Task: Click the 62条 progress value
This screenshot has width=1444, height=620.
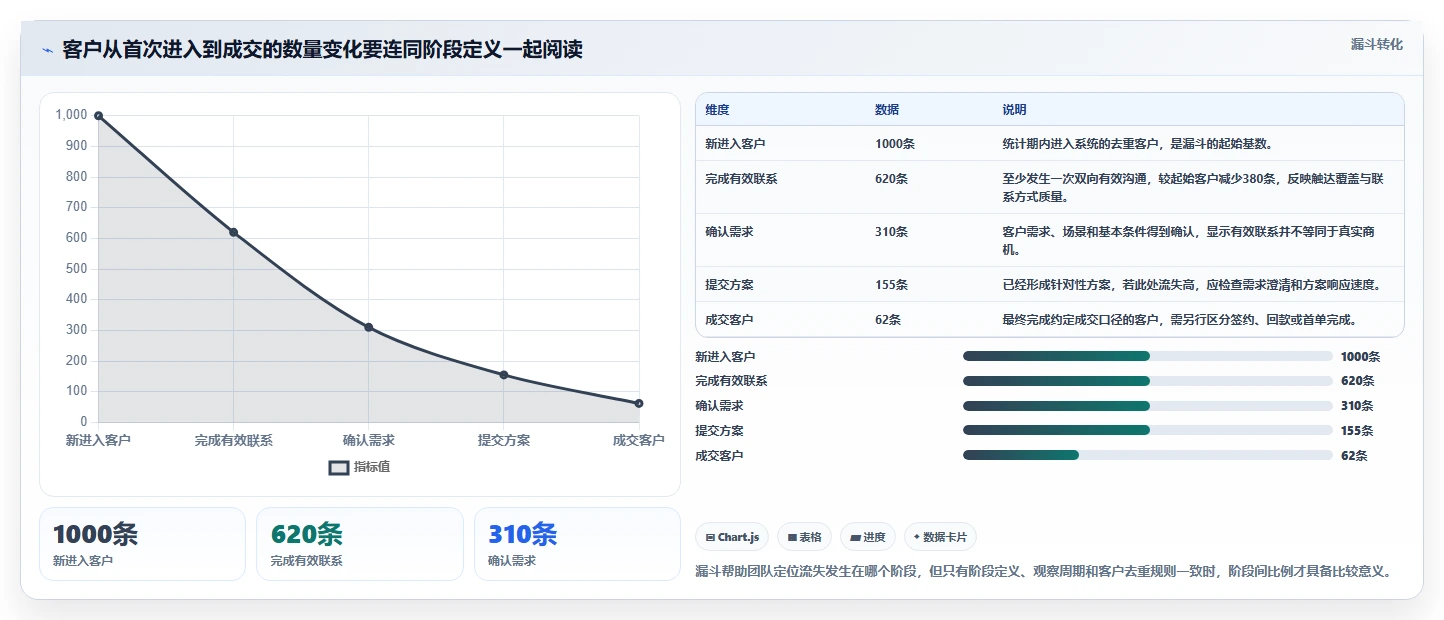Action: [x=1354, y=455]
